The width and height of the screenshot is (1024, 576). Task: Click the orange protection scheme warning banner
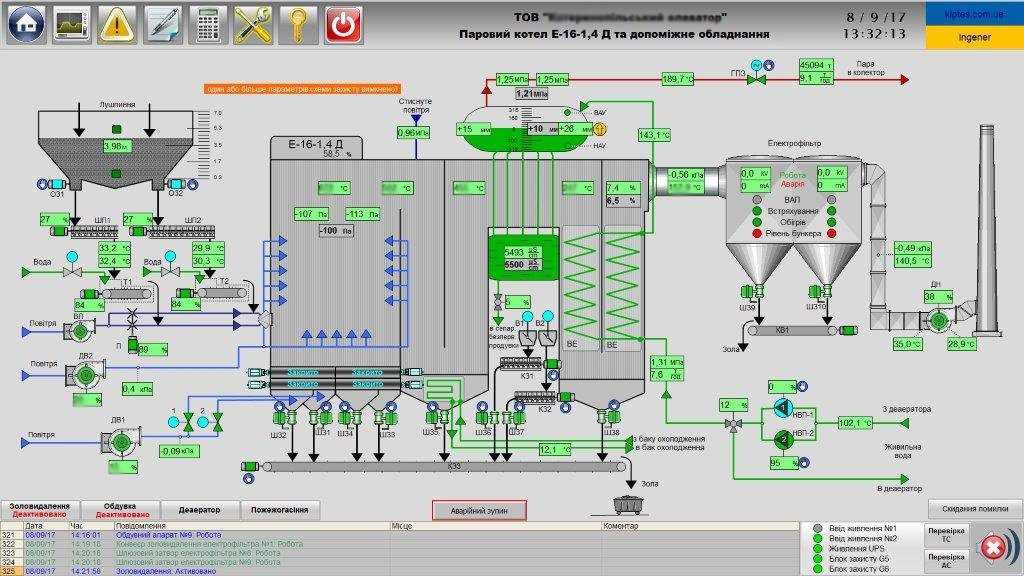[x=302, y=89]
